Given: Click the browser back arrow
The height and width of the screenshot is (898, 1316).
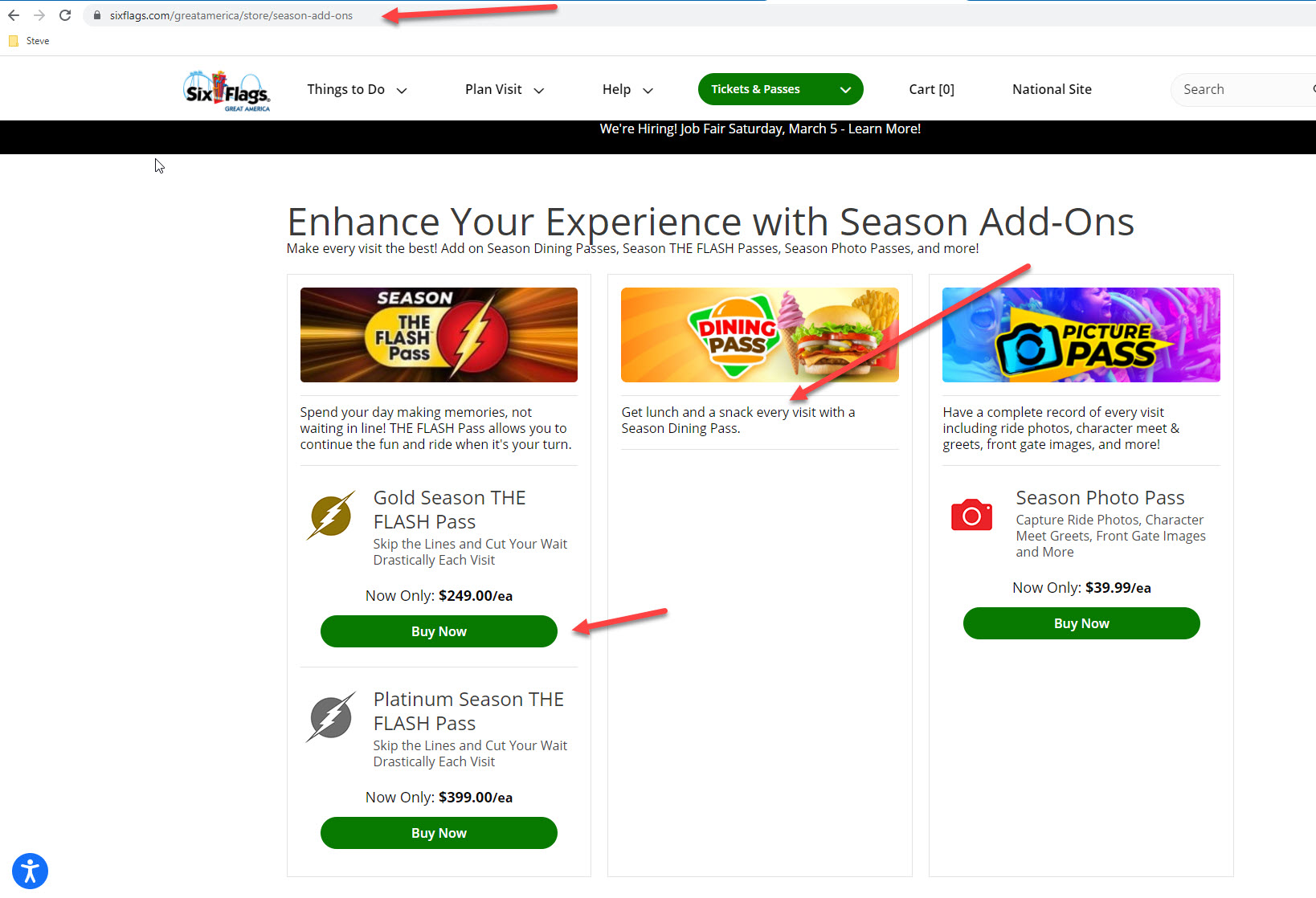Looking at the screenshot, I should click(x=14, y=15).
